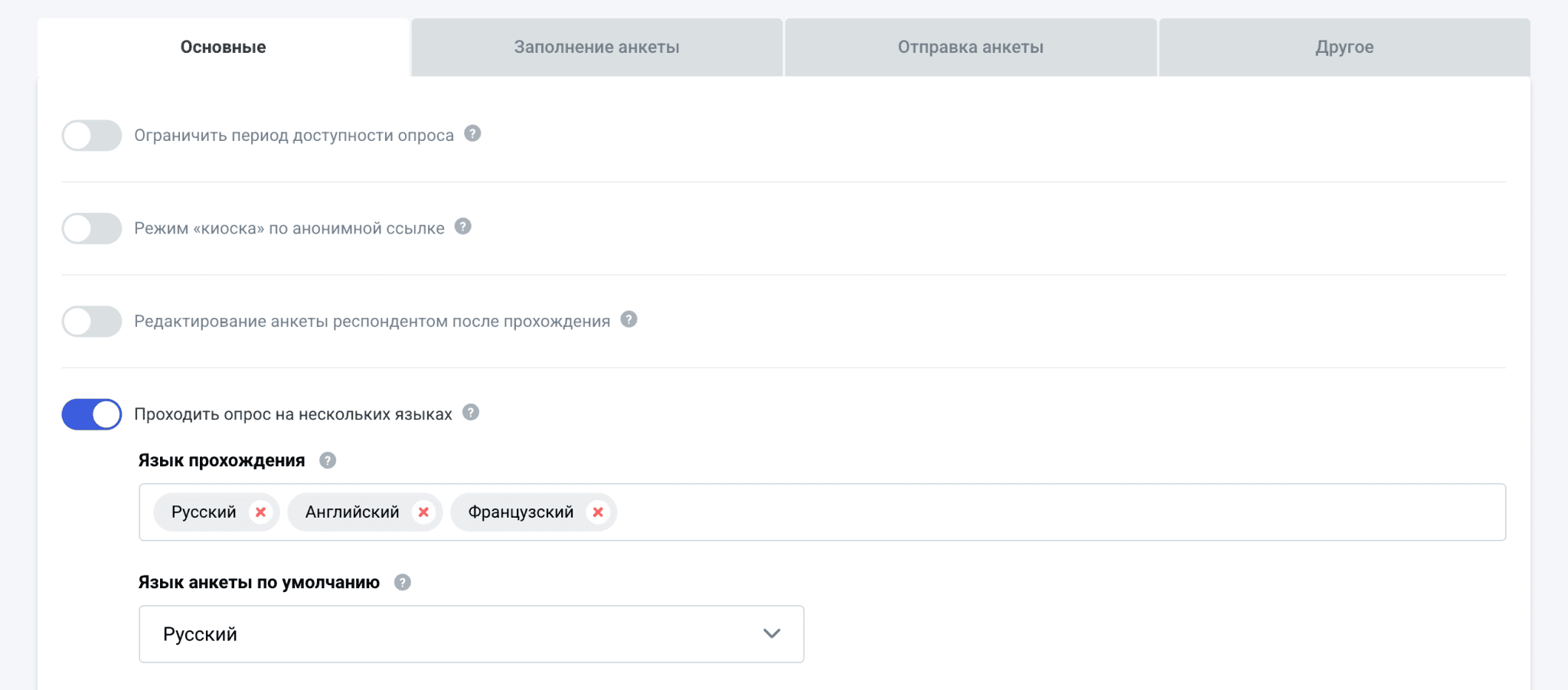Remove the Английский language tag
The width and height of the screenshot is (1568, 690).
coord(423,512)
